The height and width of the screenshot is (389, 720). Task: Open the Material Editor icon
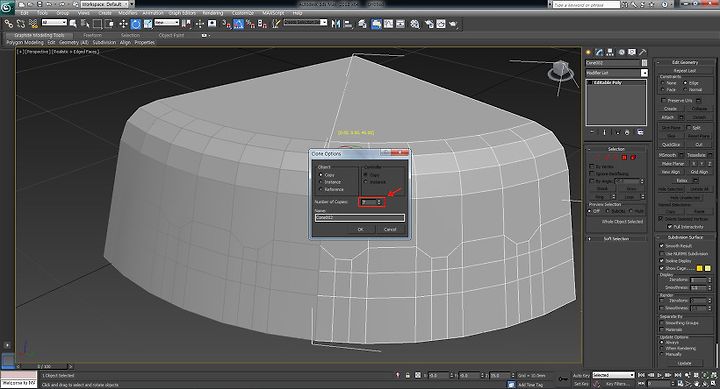pos(415,23)
